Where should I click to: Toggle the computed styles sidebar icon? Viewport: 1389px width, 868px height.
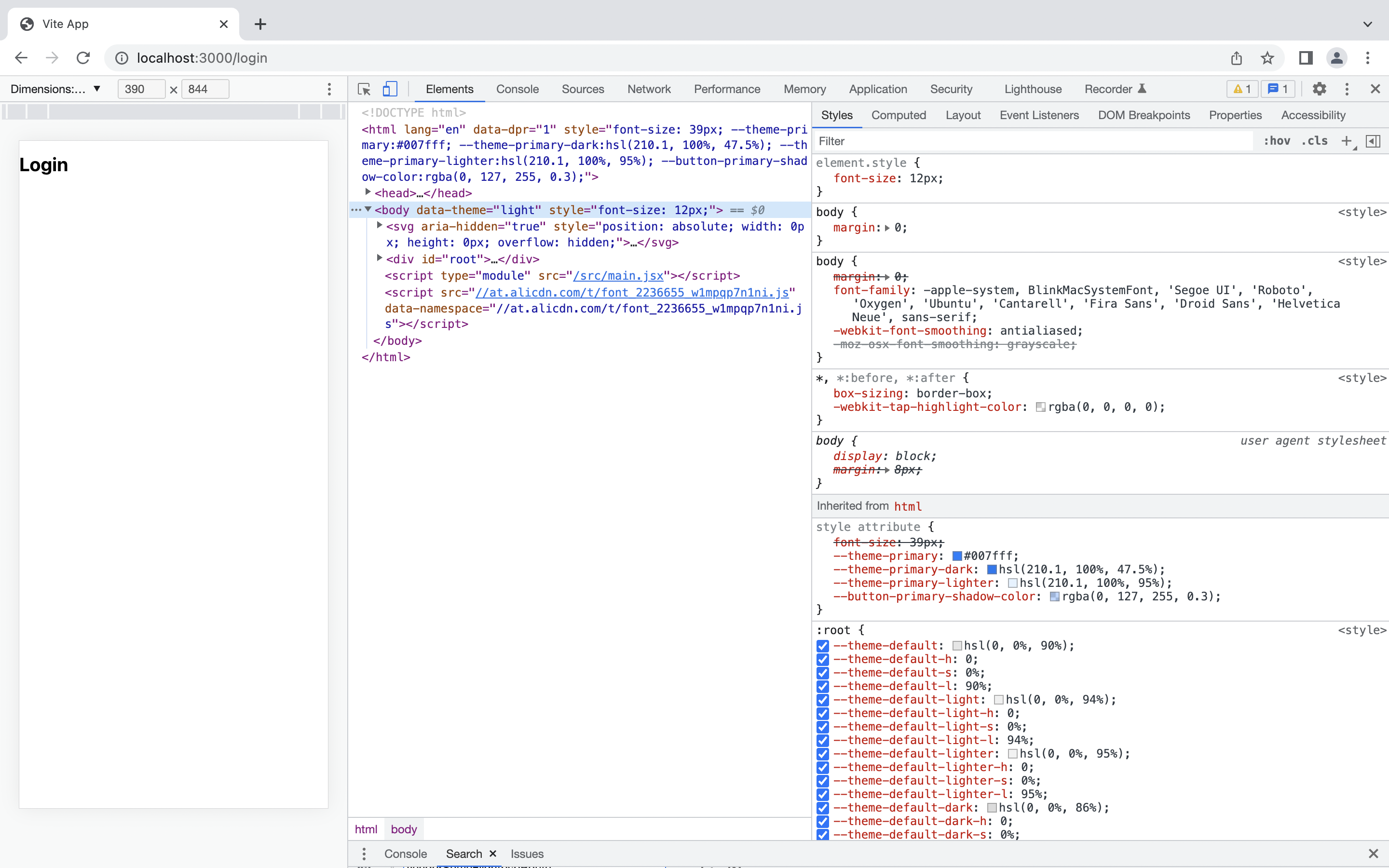point(1373,141)
